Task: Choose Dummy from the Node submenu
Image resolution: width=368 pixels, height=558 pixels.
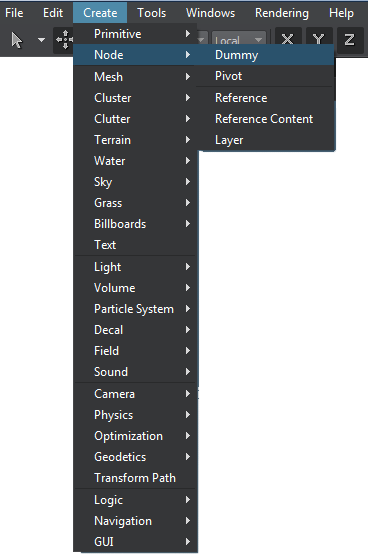Action: [x=265, y=55]
